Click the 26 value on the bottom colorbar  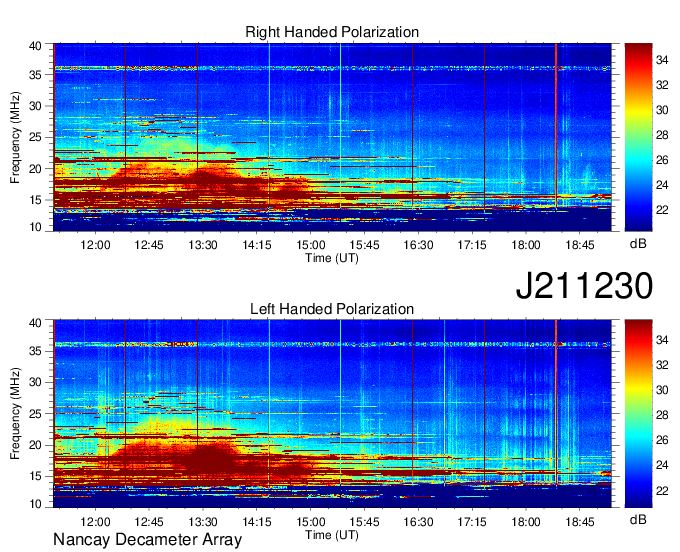click(662, 440)
